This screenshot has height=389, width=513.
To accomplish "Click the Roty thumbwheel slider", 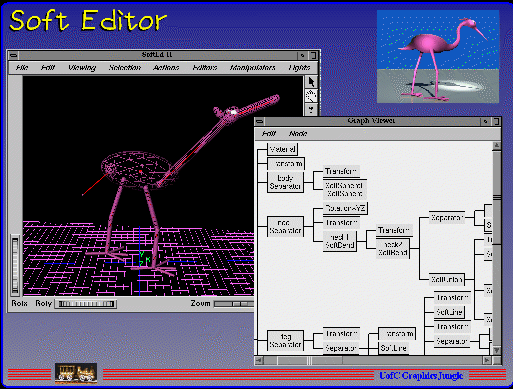I will pyautogui.click(x=86, y=304).
